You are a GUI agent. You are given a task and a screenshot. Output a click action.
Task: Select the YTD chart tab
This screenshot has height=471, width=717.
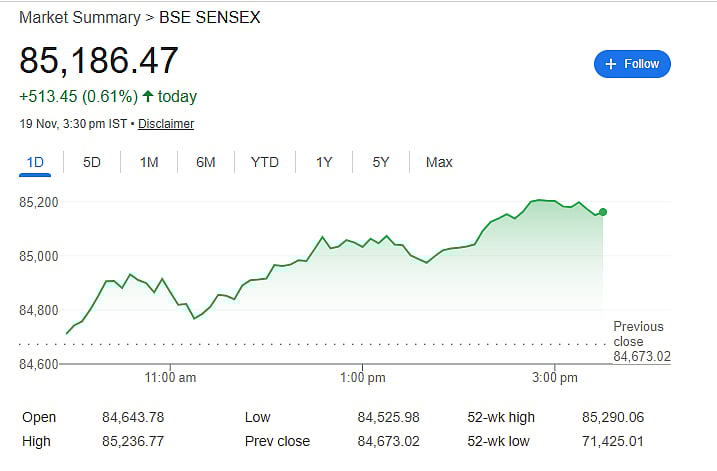point(265,162)
